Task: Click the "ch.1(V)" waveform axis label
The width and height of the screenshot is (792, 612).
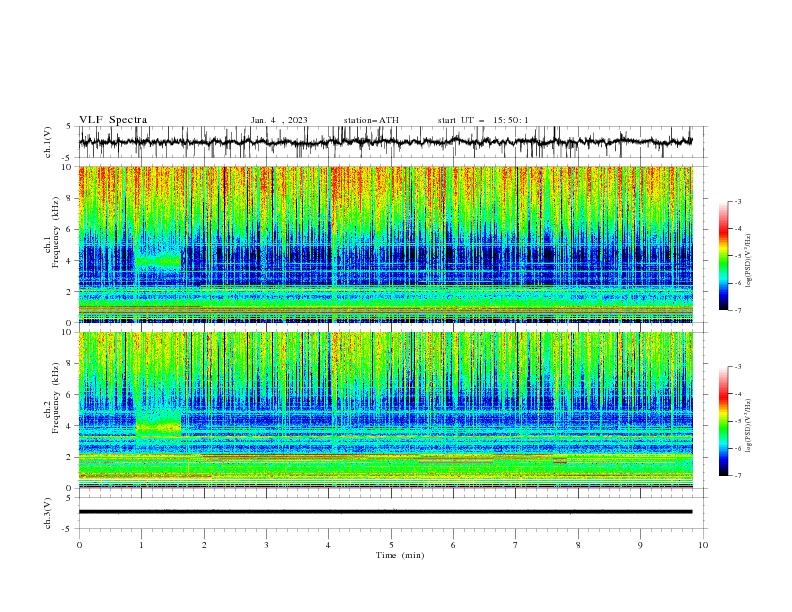Action: click(48, 142)
